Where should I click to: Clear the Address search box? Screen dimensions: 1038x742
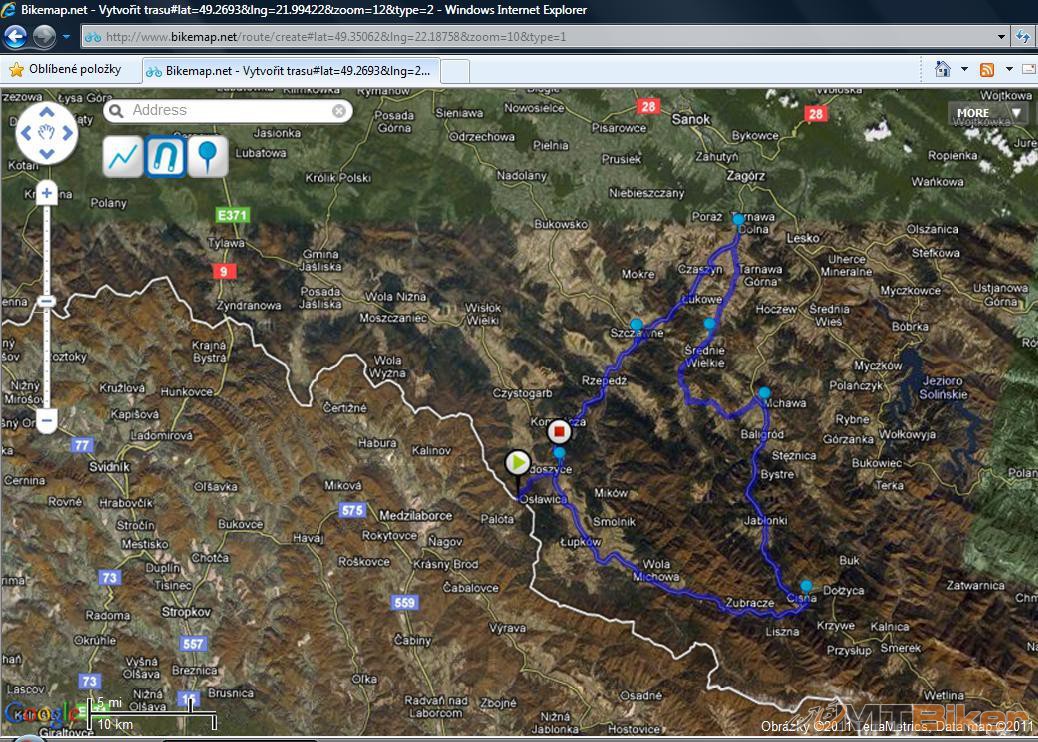339,111
